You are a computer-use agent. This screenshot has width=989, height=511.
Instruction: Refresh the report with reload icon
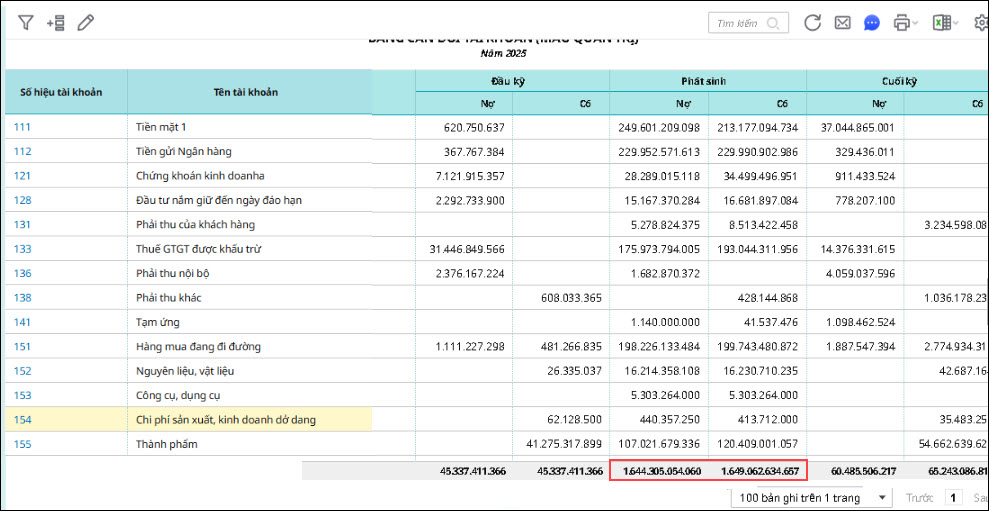[x=812, y=22]
